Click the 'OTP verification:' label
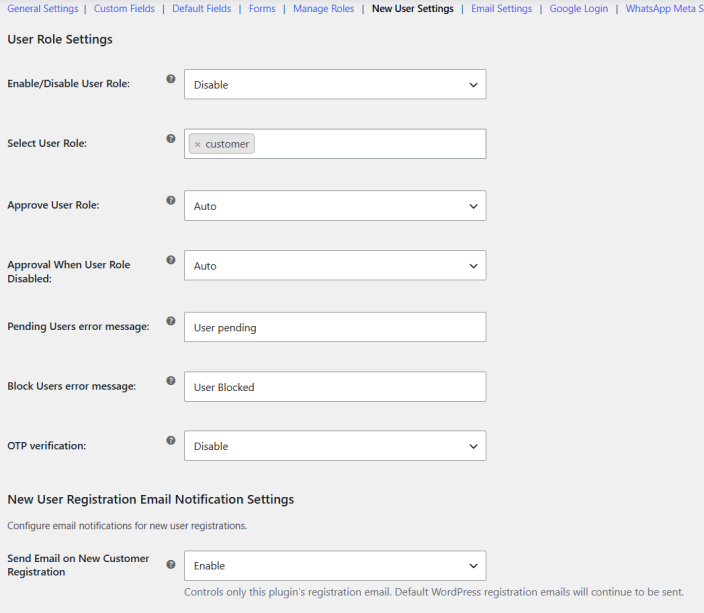Screen dimensions: 704x613 coord(47,446)
